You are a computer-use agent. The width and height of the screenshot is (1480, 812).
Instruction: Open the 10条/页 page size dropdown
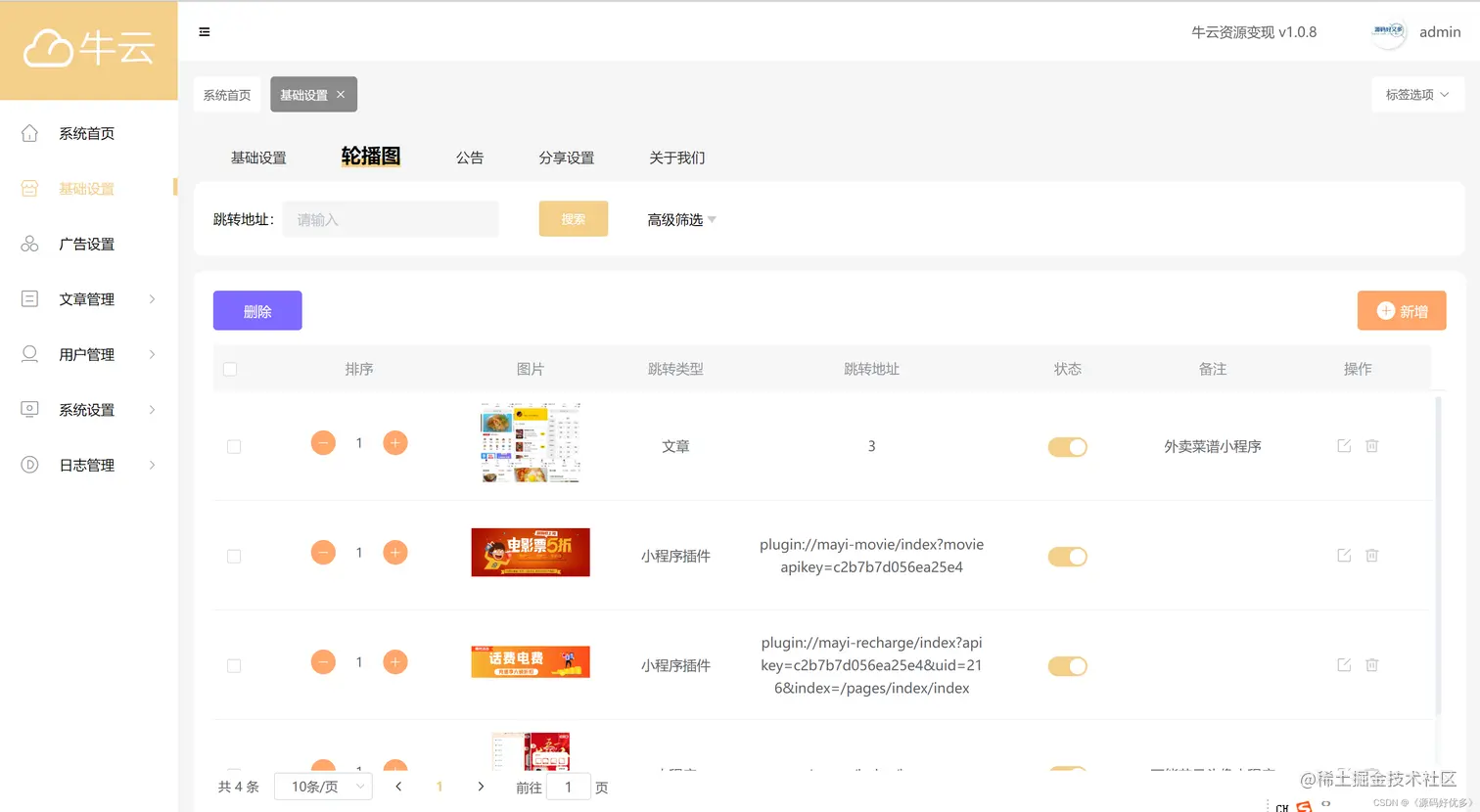point(323,787)
